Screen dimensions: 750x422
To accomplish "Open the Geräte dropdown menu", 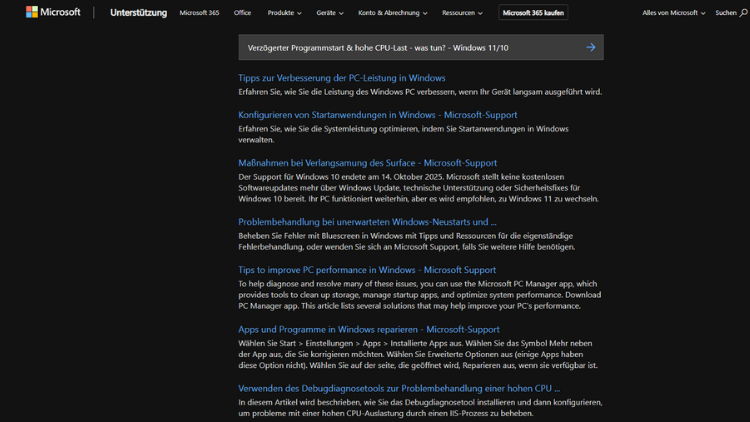I will pos(329,13).
